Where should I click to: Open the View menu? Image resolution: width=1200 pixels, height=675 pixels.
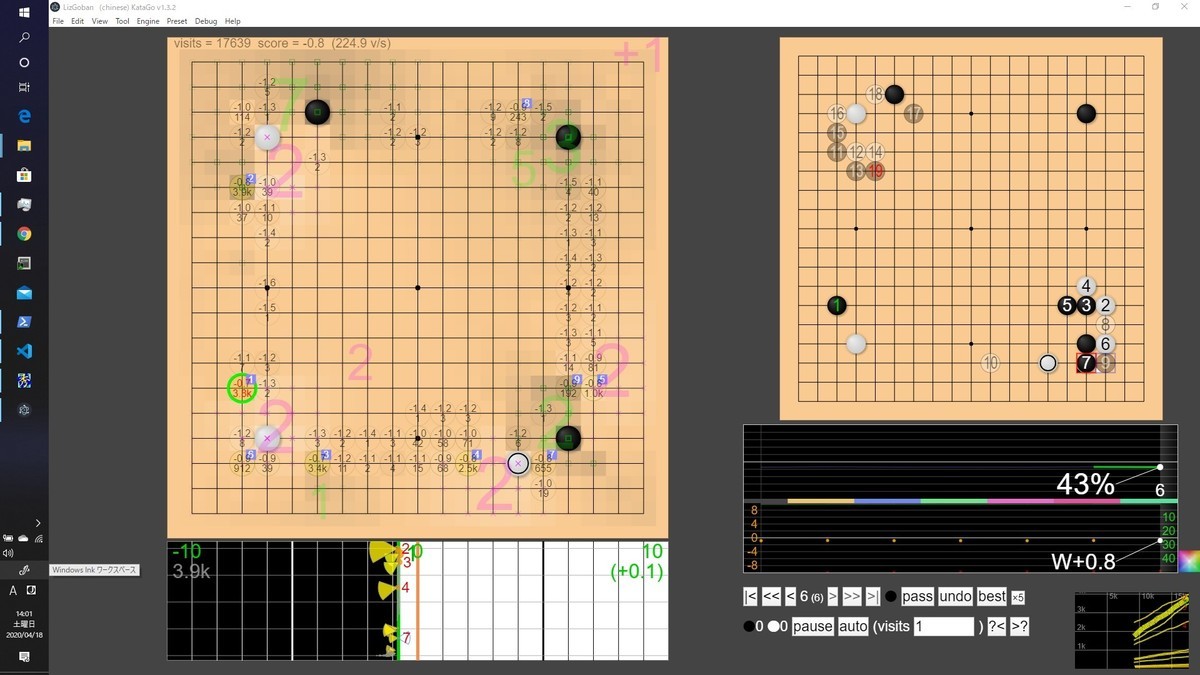pos(100,21)
